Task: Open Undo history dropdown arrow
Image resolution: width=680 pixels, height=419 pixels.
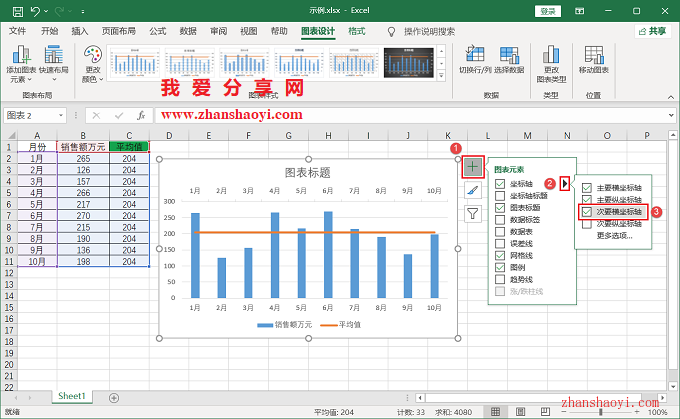Action: pyautogui.click(x=46, y=12)
